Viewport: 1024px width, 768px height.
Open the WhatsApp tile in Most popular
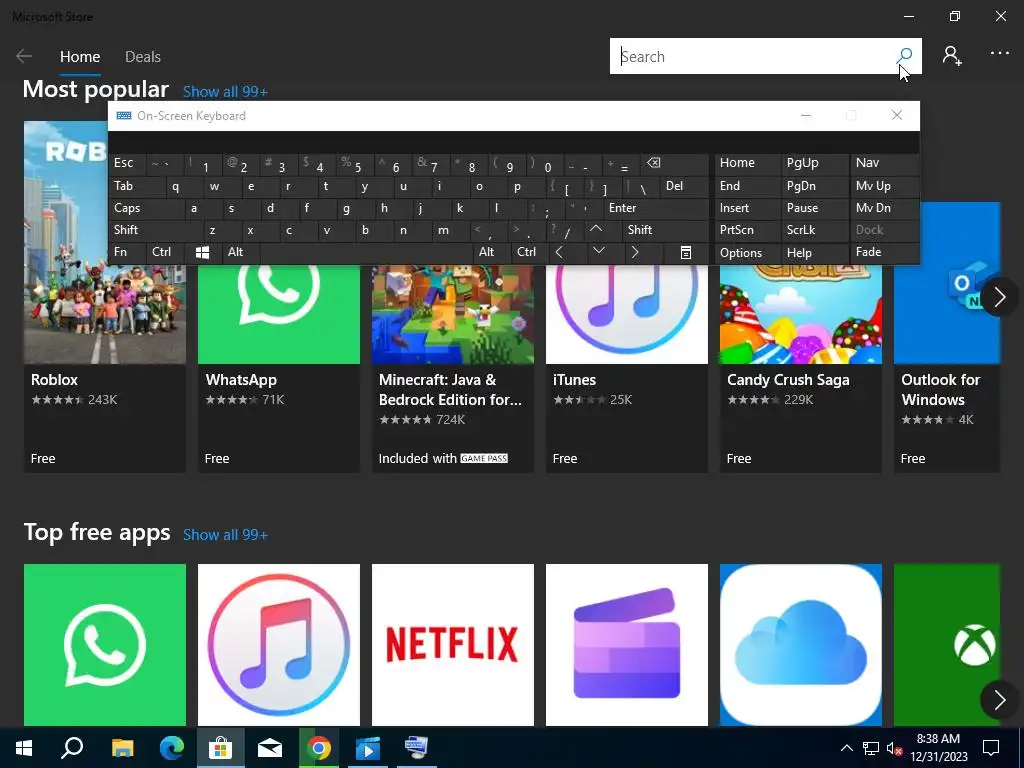279,369
